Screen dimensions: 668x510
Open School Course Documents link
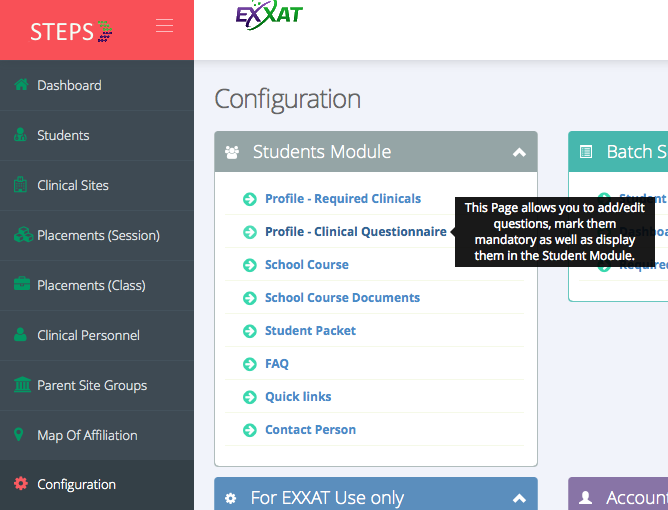pyautogui.click(x=342, y=298)
